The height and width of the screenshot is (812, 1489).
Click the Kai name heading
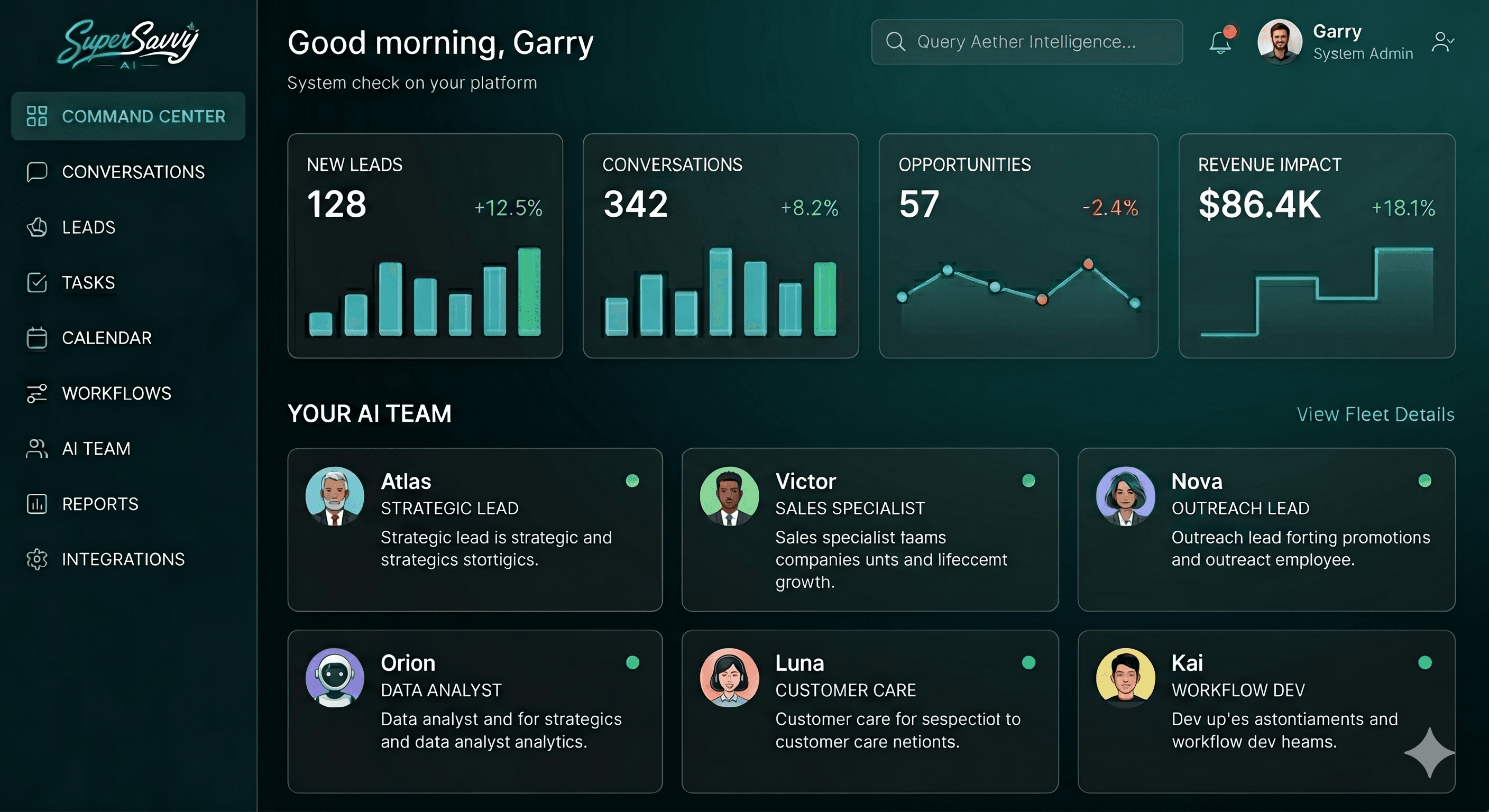(1187, 663)
